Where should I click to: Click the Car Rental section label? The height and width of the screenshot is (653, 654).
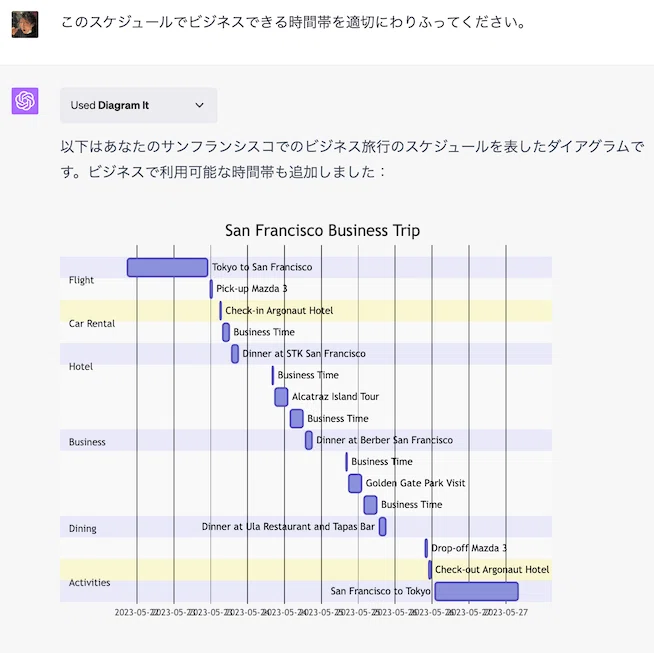(92, 324)
